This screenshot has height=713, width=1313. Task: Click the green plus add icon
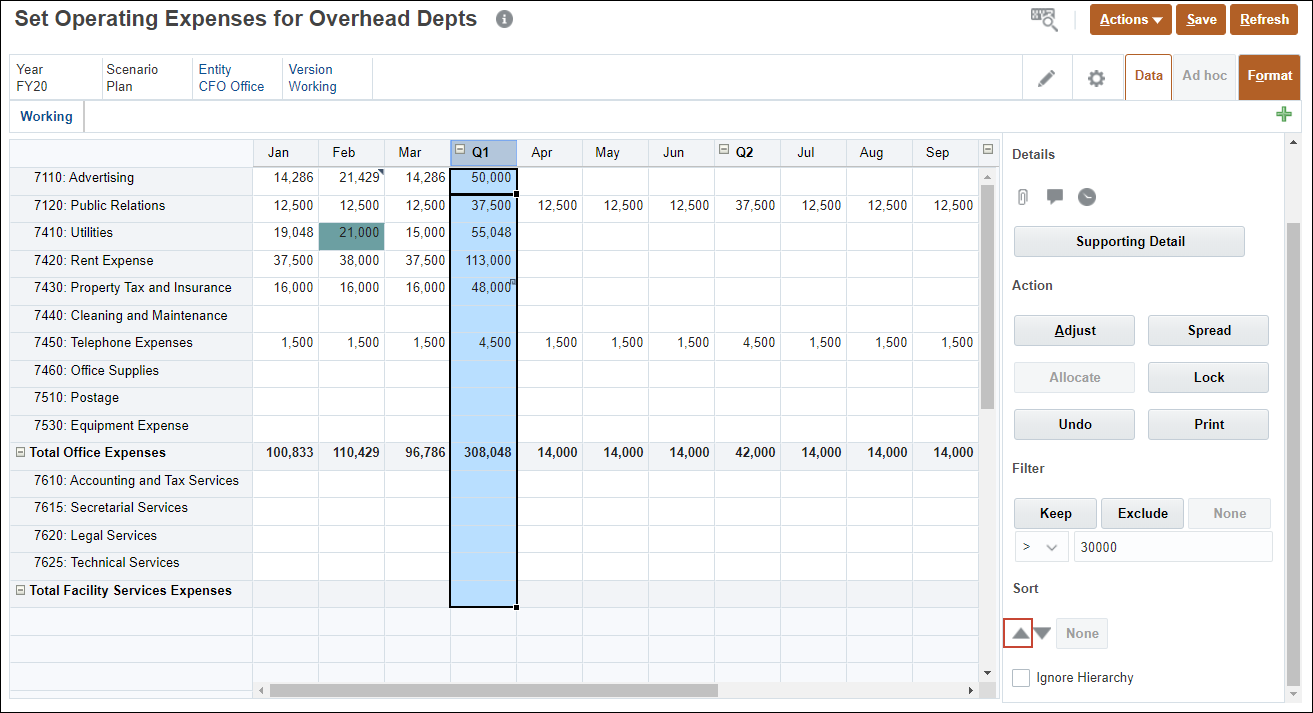(x=1284, y=115)
